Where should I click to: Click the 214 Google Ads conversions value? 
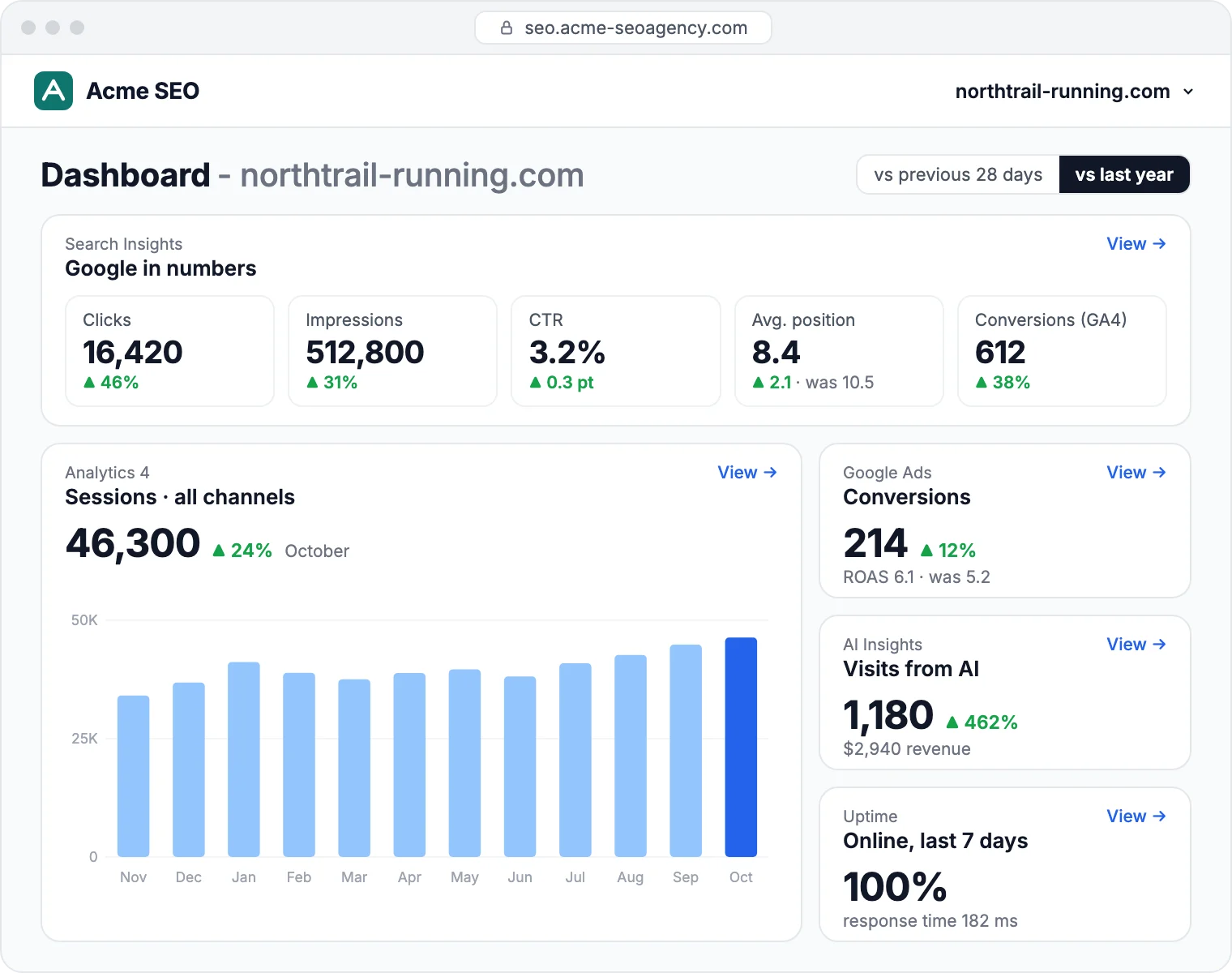[875, 543]
